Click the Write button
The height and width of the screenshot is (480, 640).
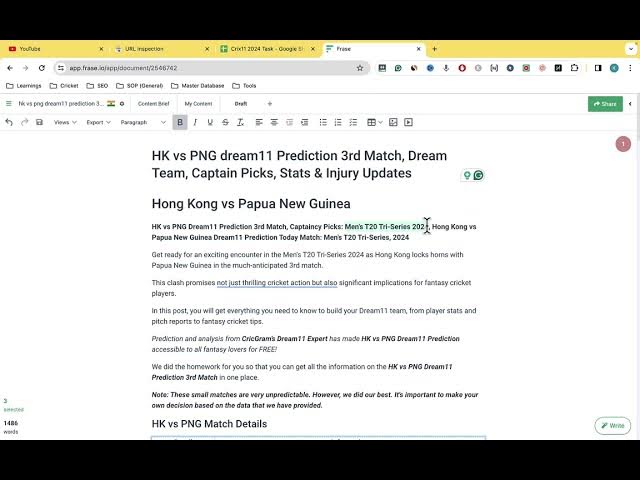(612, 426)
